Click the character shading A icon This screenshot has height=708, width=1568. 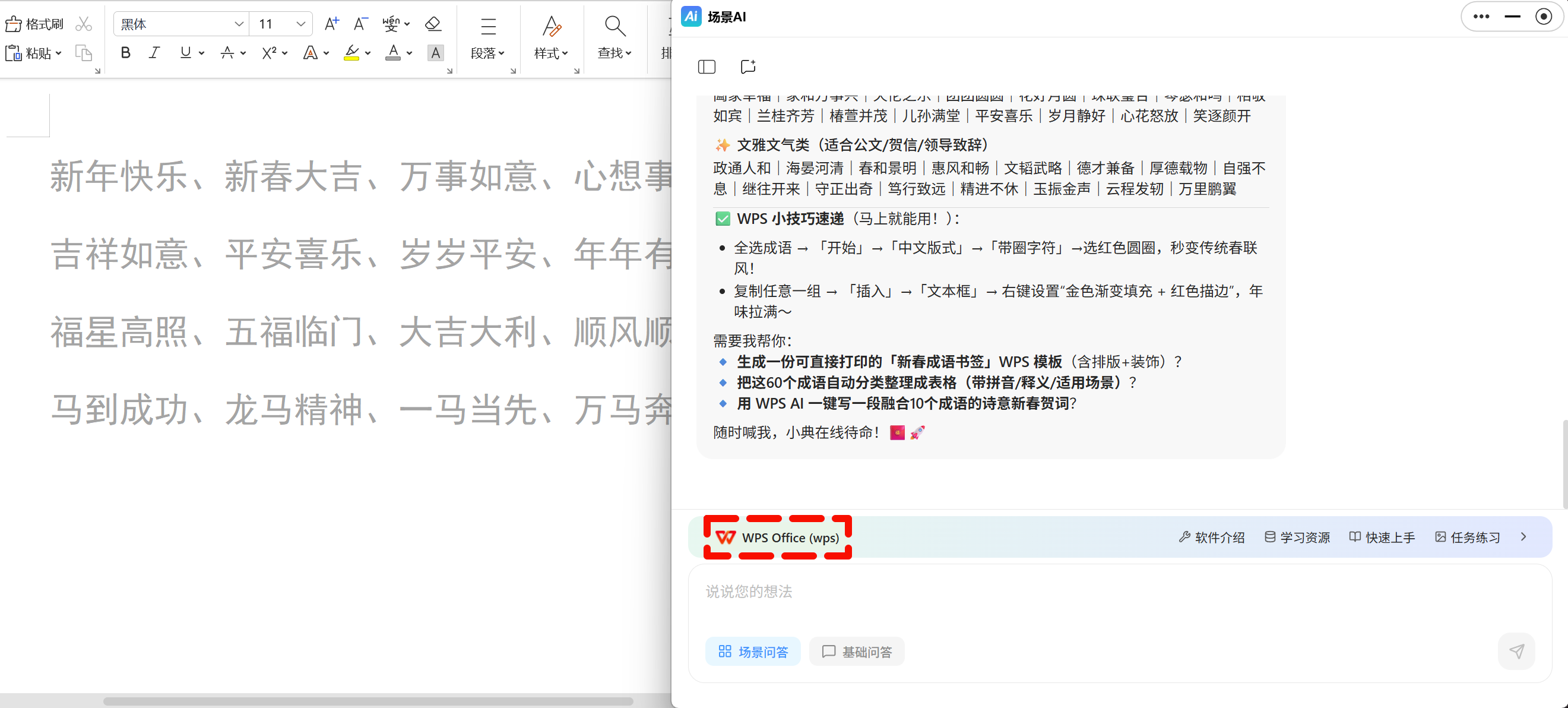tap(435, 53)
